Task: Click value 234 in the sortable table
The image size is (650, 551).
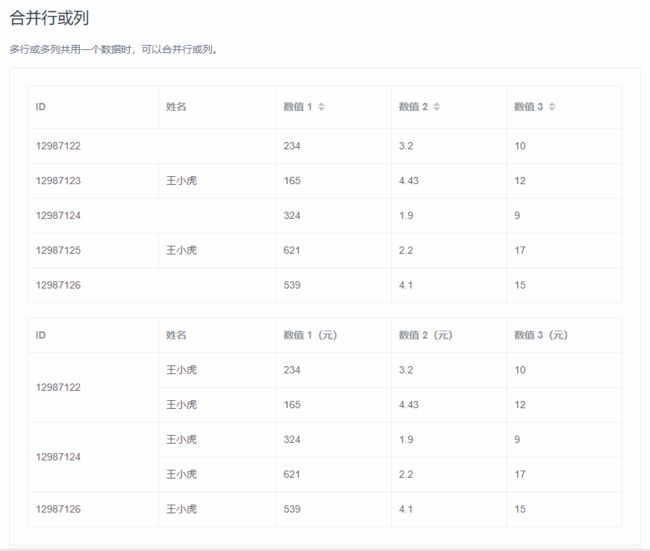Action: [292, 146]
